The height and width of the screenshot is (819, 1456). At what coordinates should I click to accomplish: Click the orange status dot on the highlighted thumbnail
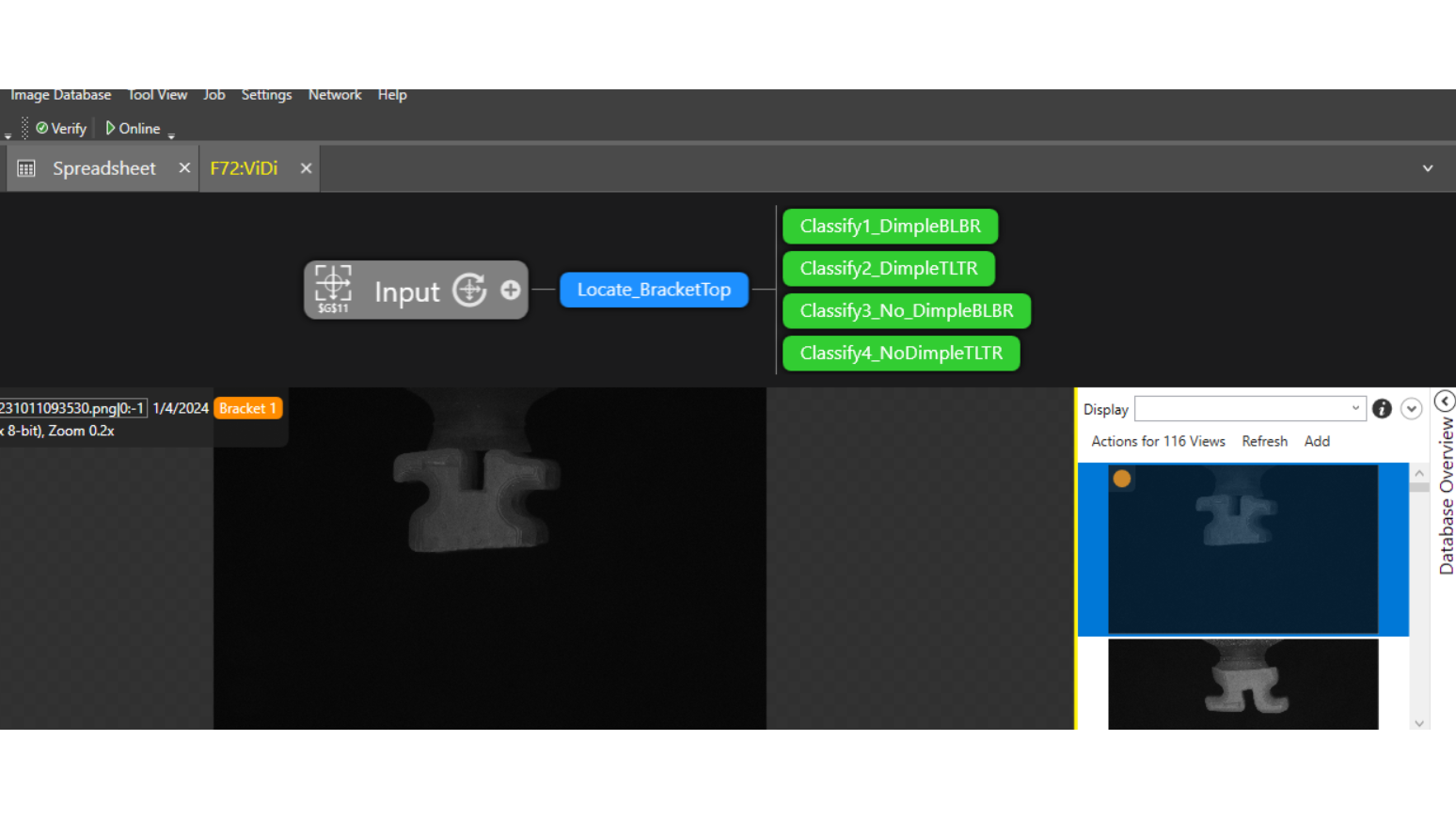1121,479
